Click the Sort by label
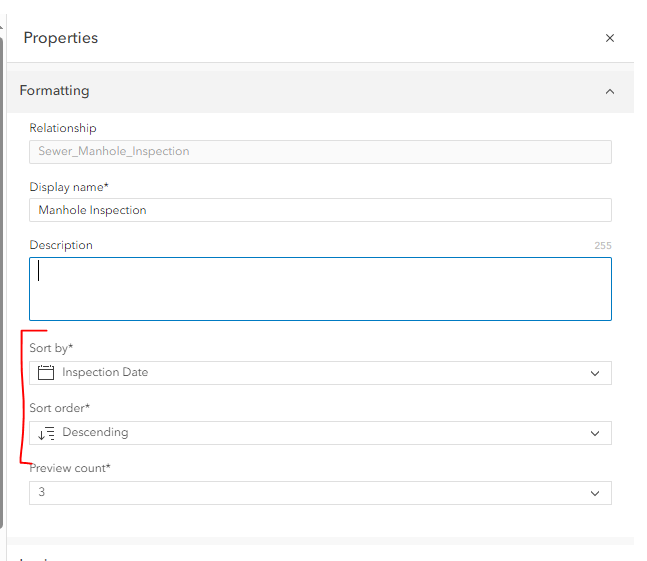Screen dimensions: 647x561 (x=51, y=348)
